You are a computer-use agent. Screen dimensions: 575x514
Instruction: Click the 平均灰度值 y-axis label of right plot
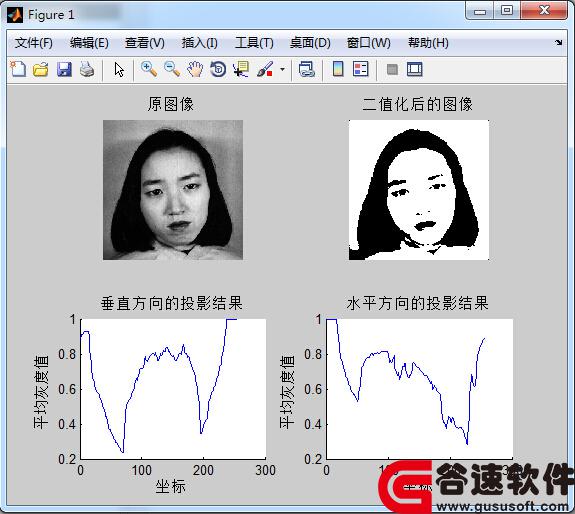tap(287, 392)
